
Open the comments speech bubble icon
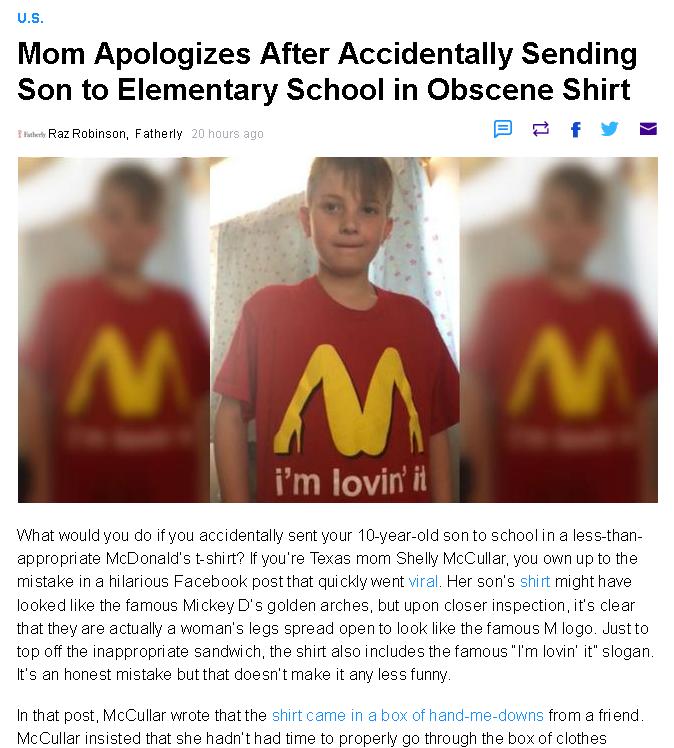click(x=502, y=129)
